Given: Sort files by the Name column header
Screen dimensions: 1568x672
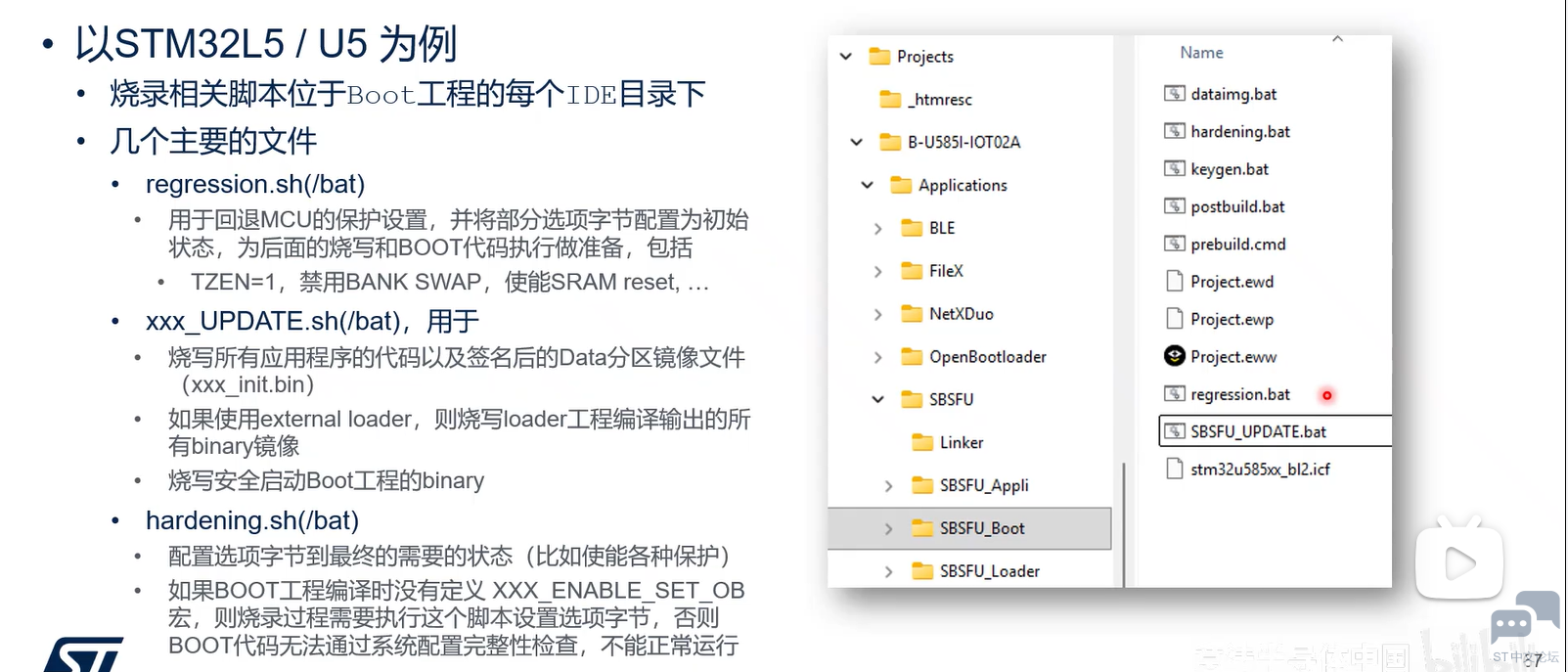Looking at the screenshot, I should click(x=1201, y=53).
